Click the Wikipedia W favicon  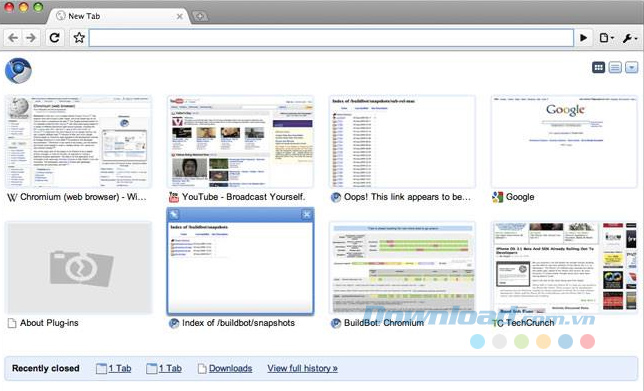click(12, 198)
